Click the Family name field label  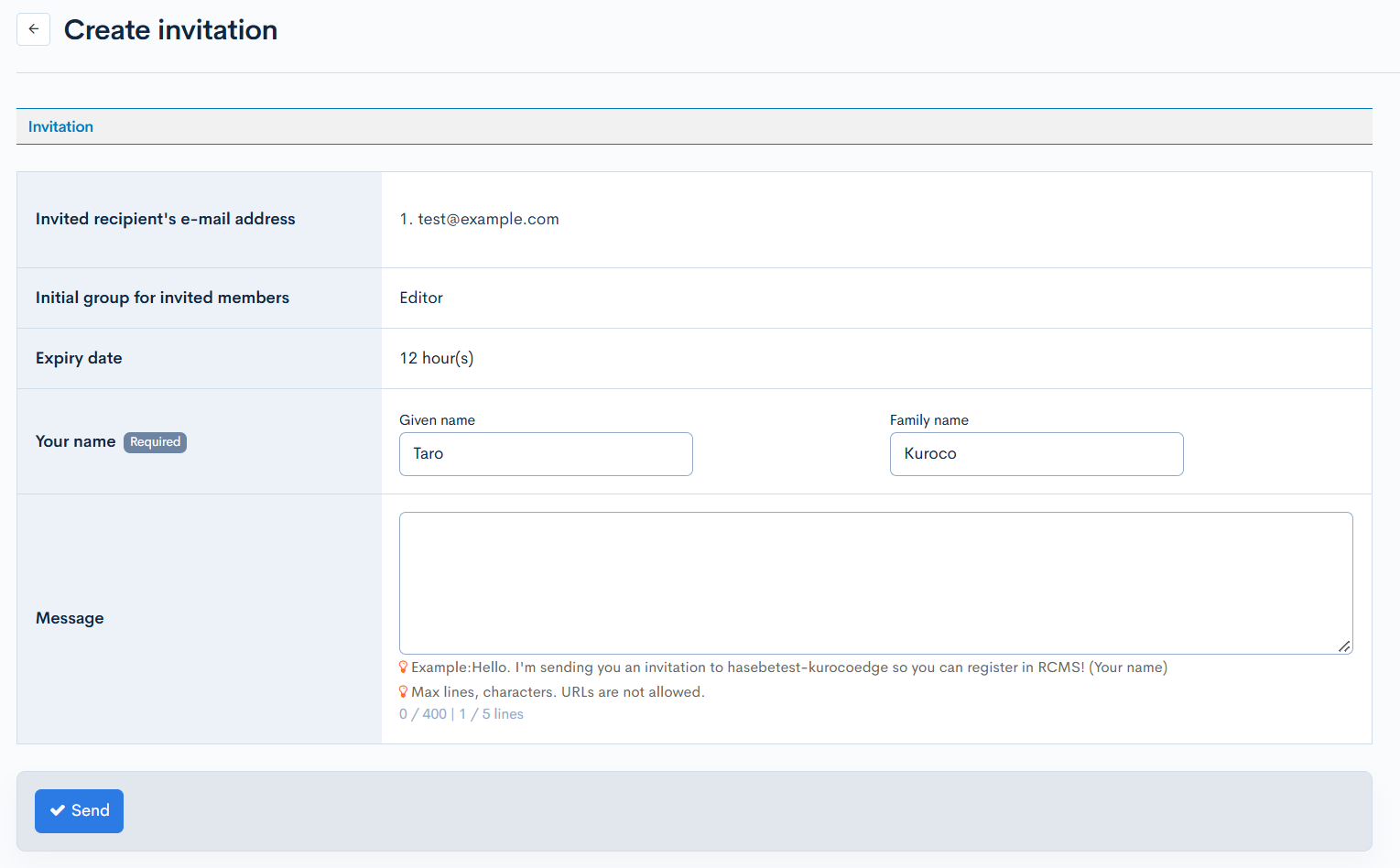929,420
